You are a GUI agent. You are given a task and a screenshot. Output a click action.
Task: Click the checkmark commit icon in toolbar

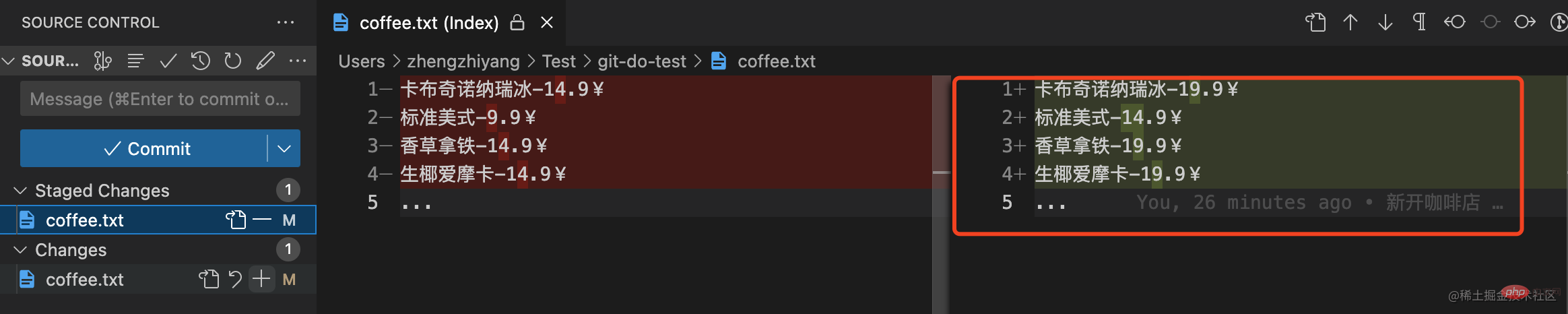168,61
